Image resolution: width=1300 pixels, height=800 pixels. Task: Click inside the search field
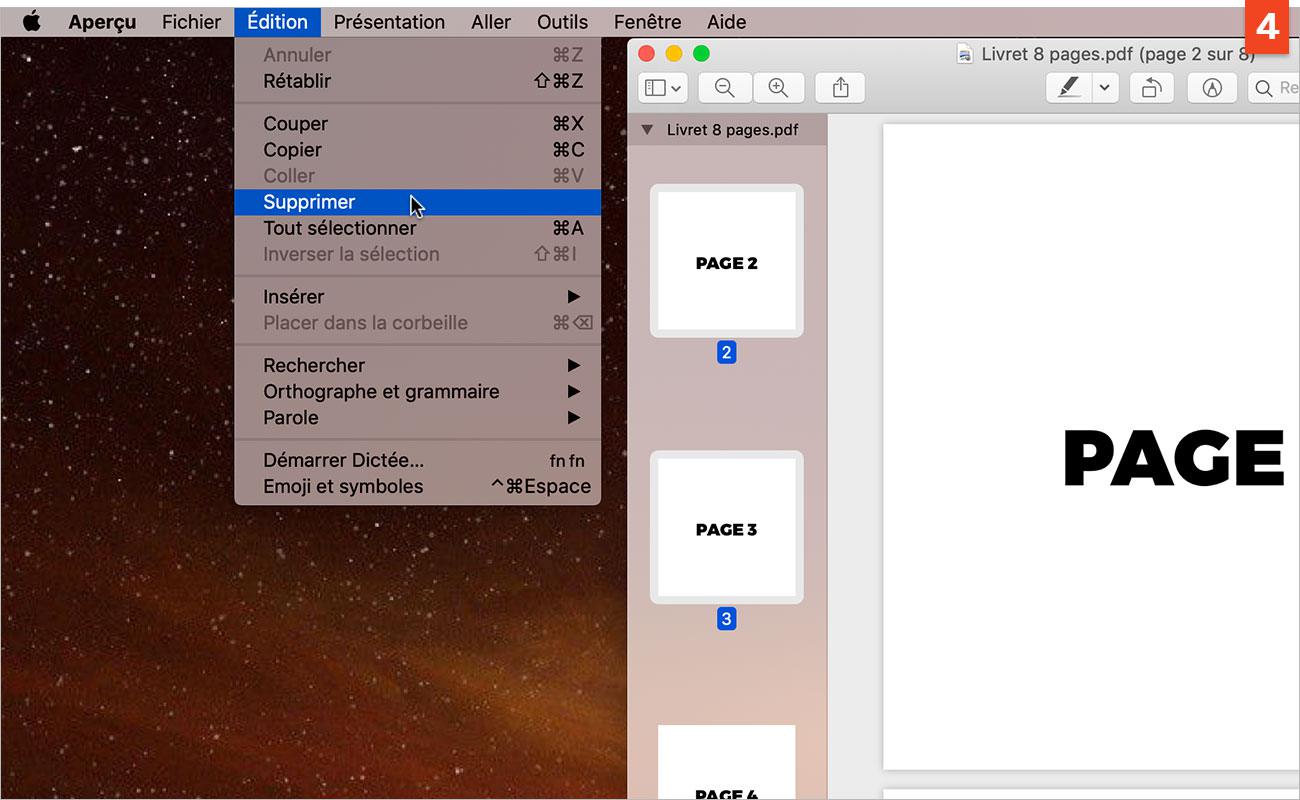(x=1285, y=88)
